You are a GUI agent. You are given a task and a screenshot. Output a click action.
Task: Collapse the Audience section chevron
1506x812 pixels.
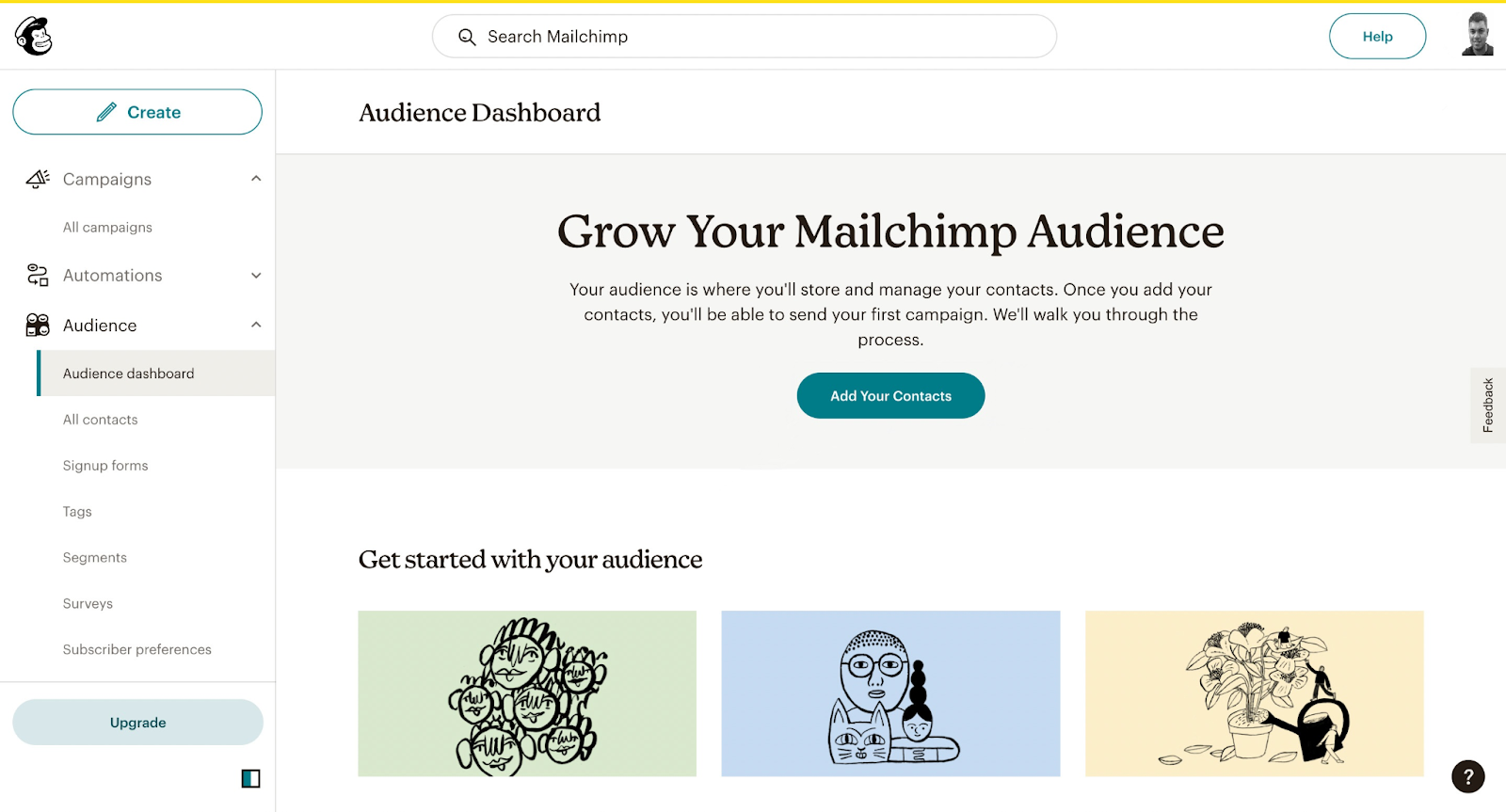pyautogui.click(x=255, y=325)
